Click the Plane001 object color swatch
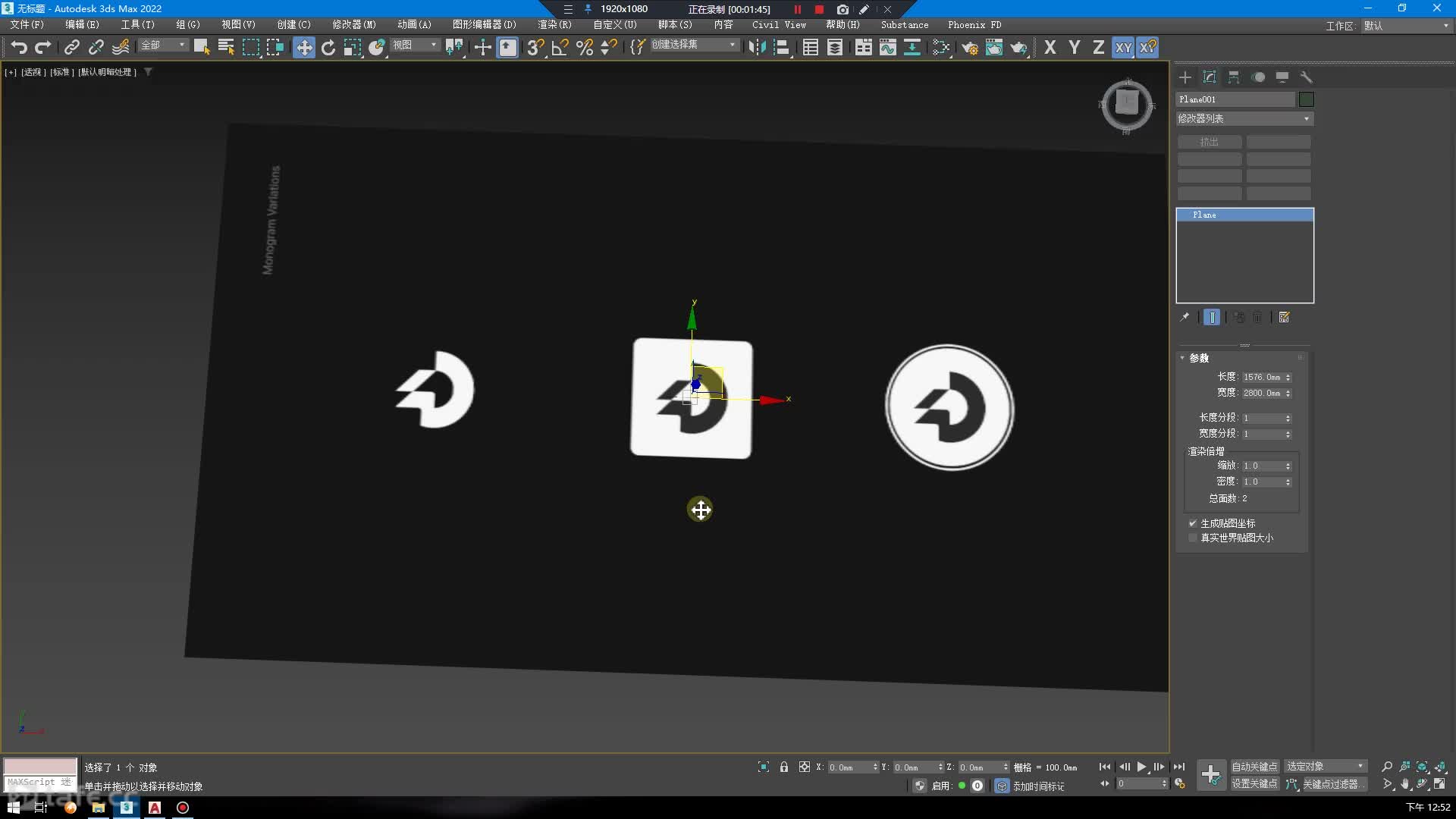The image size is (1456, 819). tap(1306, 99)
